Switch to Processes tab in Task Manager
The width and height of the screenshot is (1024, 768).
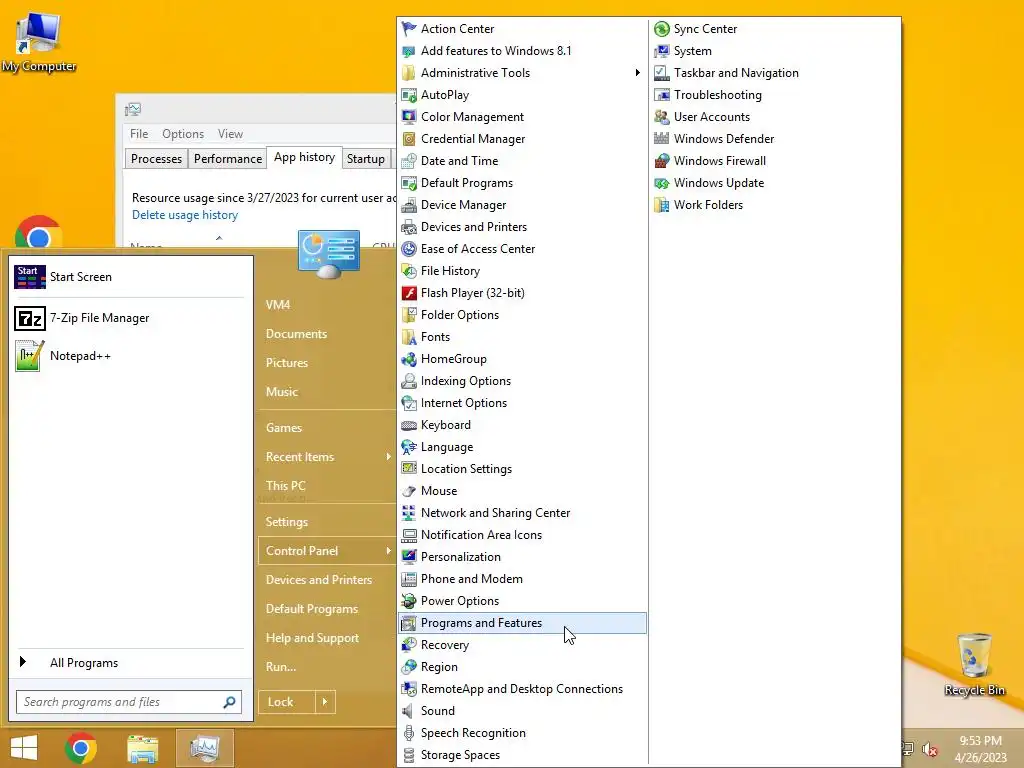point(156,159)
